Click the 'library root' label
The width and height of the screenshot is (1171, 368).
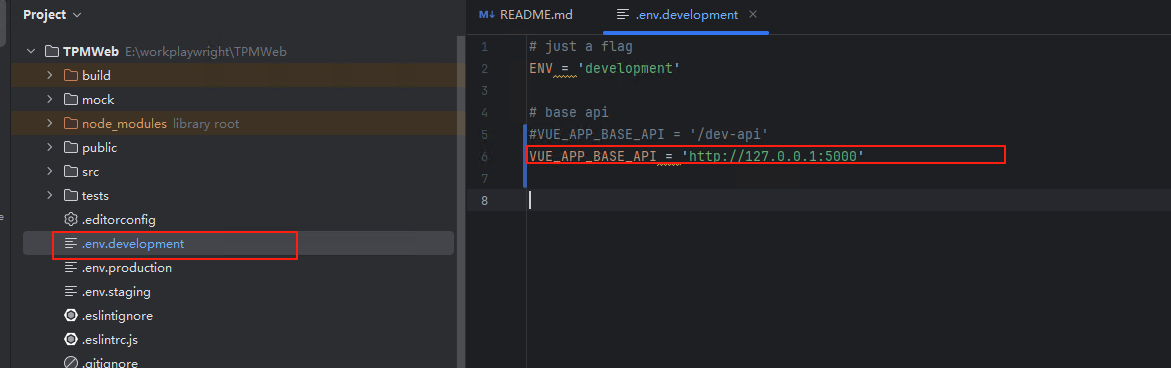206,123
